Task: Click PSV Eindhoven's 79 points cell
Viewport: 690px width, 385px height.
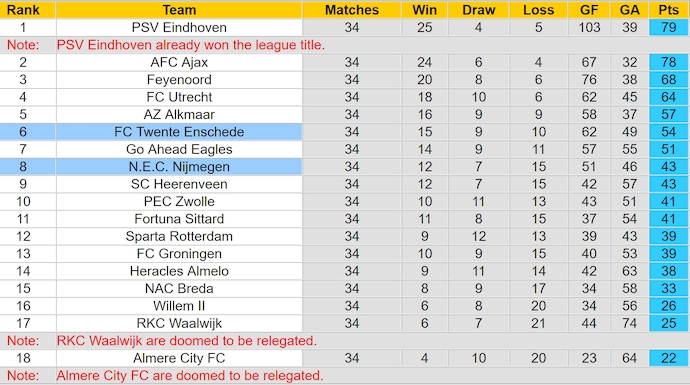Action: click(668, 27)
